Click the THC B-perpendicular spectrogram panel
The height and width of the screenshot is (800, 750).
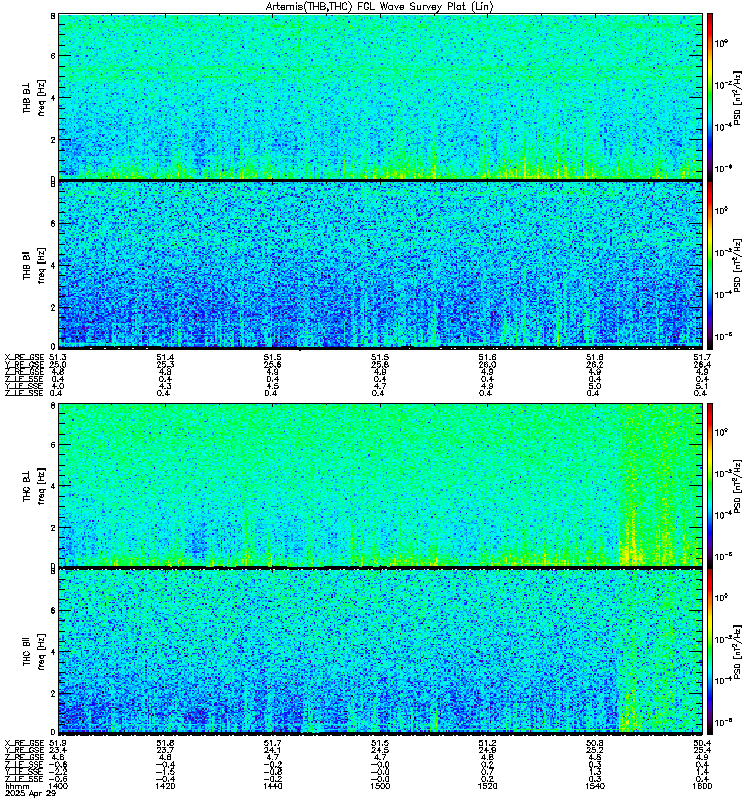[x=380, y=484]
